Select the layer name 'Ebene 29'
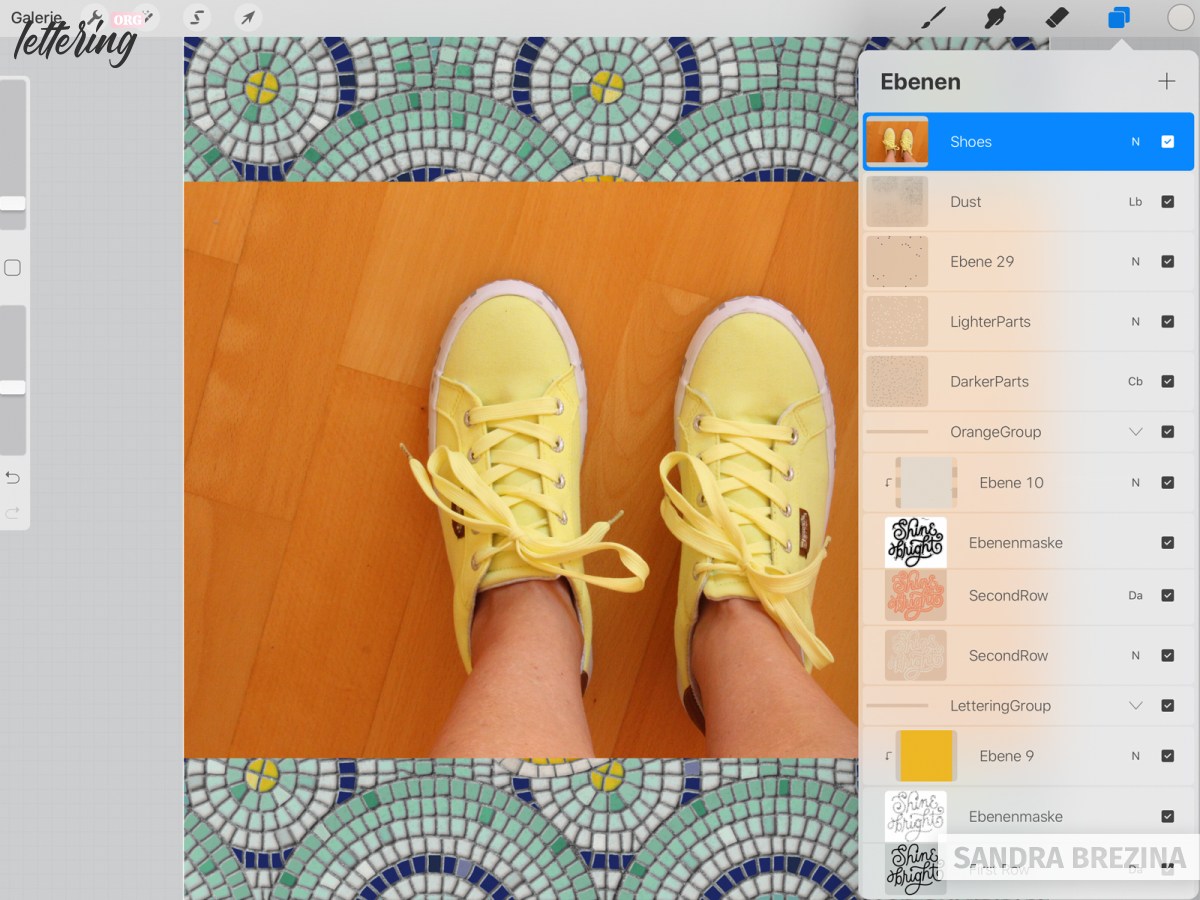Screen dimensions: 1200x900 (x=982, y=262)
